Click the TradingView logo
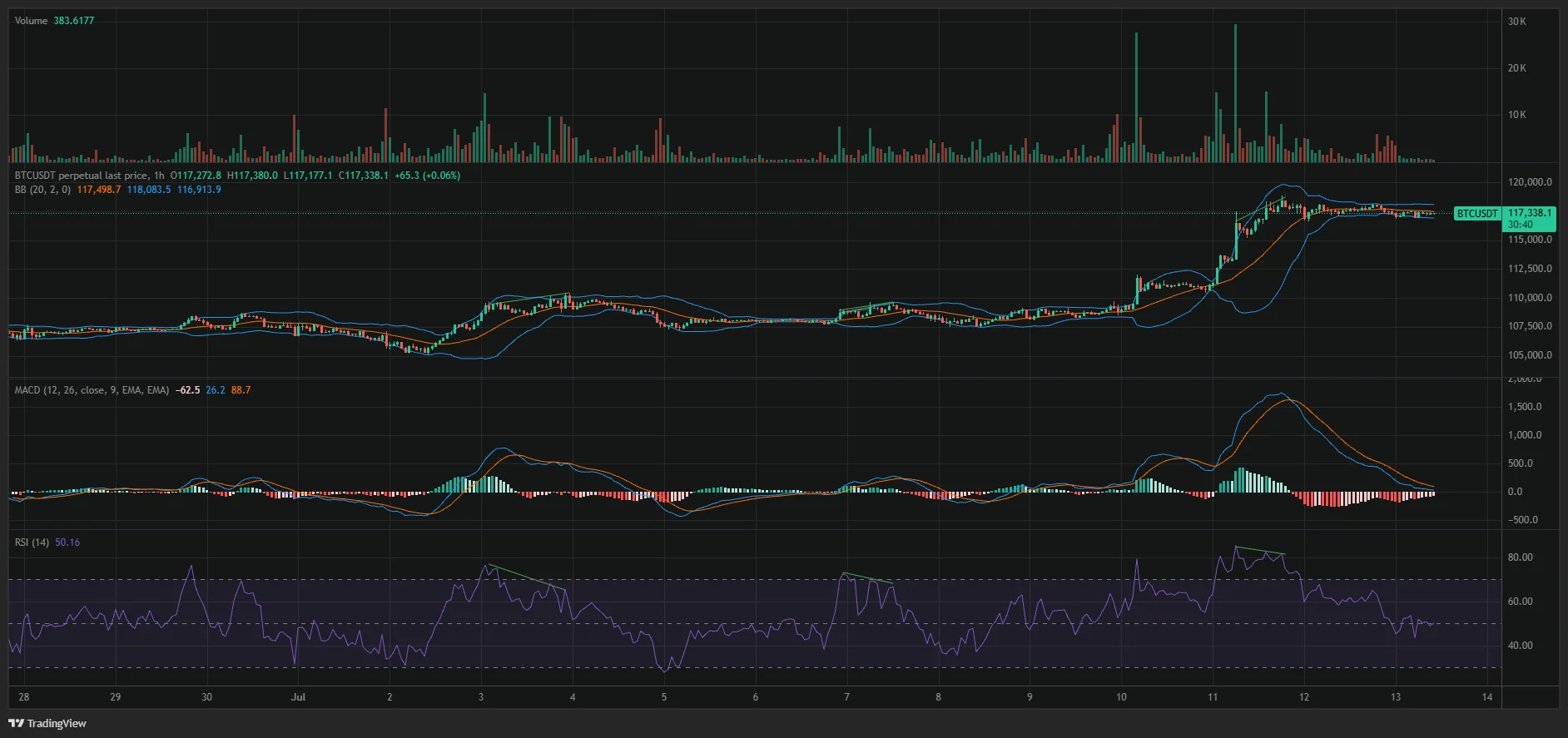 47,723
